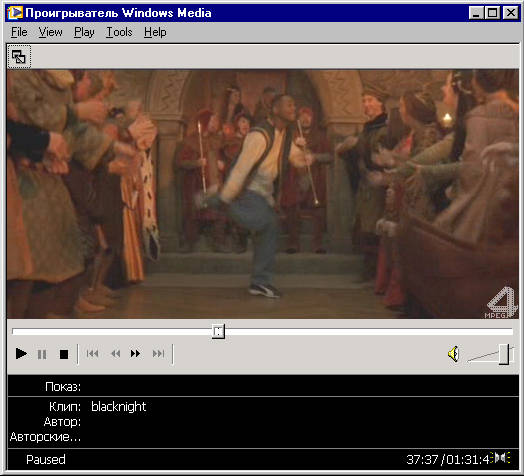Open the View menu
This screenshot has width=524, height=476.
point(50,32)
